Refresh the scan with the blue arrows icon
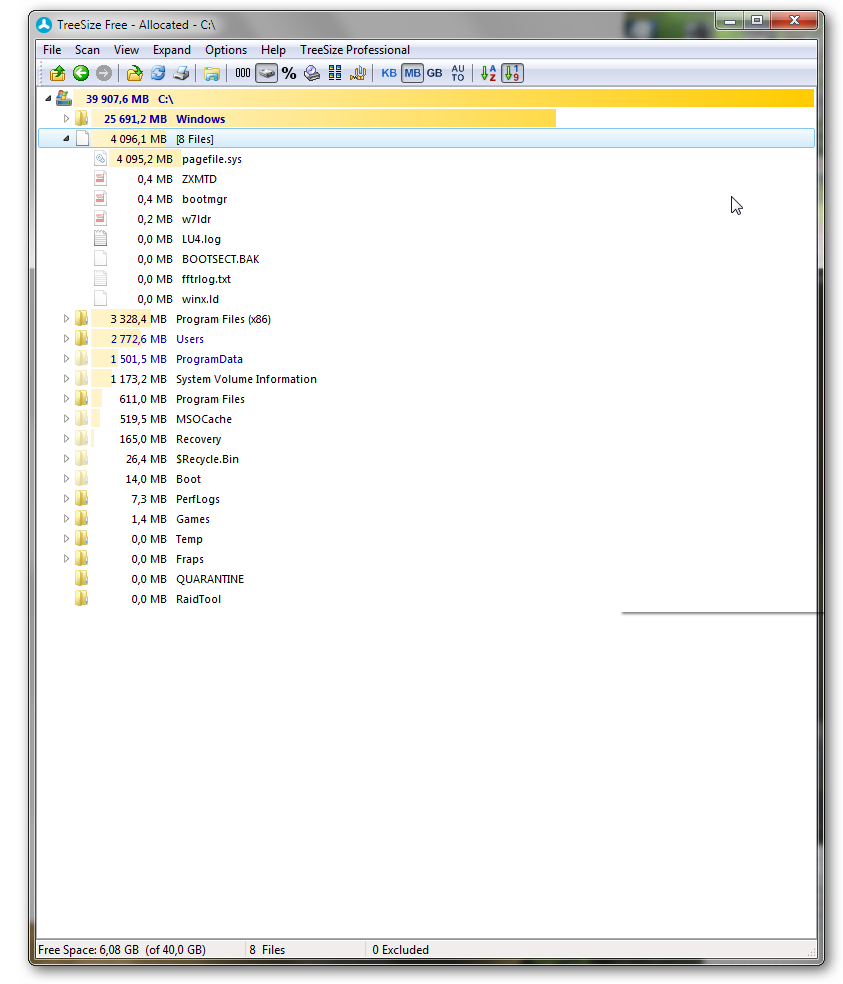Screen dimensions: 843x984 point(158,73)
